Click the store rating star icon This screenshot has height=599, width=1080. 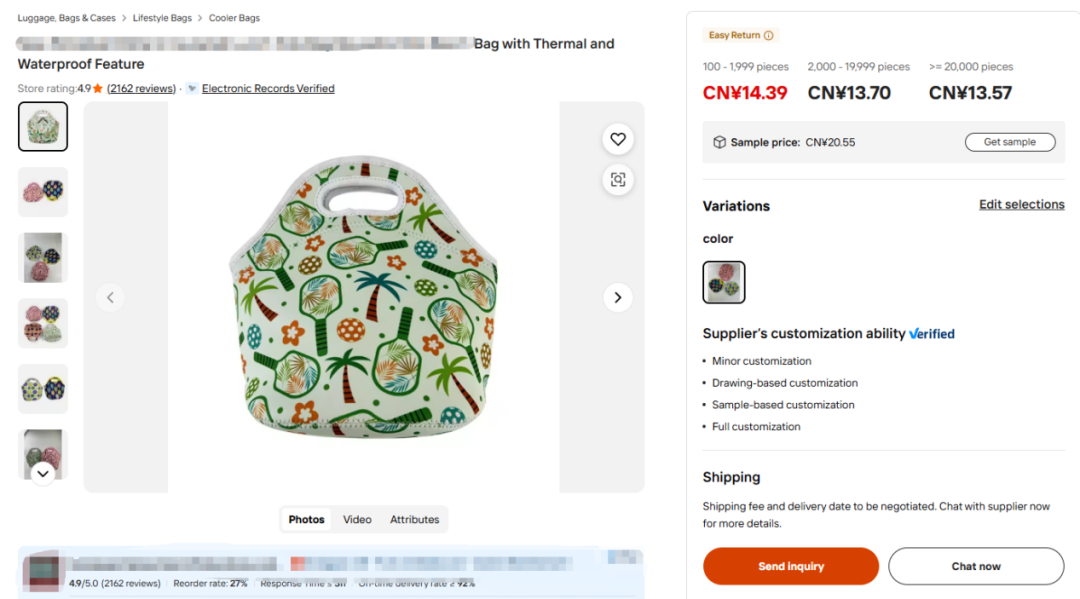[98, 88]
